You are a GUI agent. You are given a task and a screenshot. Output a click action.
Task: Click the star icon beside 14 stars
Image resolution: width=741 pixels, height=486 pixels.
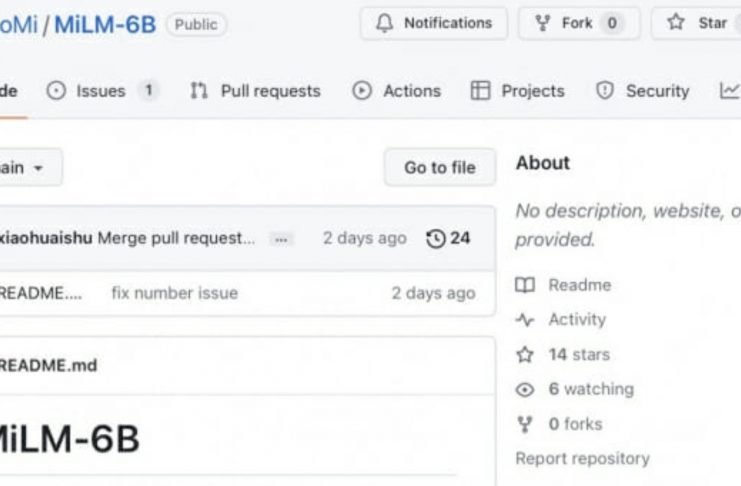click(525, 355)
